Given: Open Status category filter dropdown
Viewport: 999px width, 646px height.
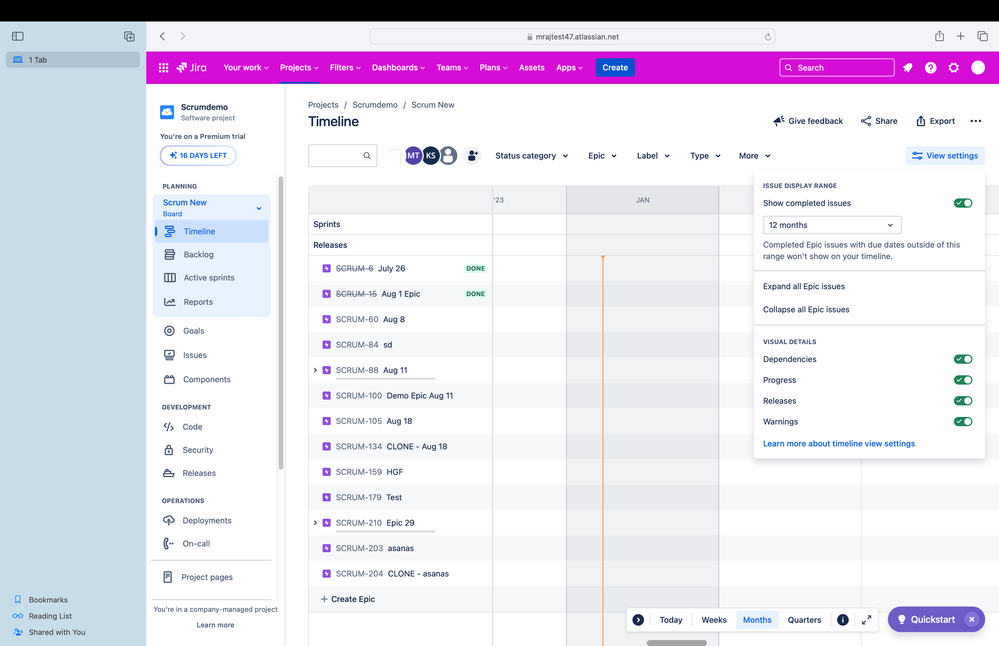Looking at the screenshot, I should pos(531,155).
